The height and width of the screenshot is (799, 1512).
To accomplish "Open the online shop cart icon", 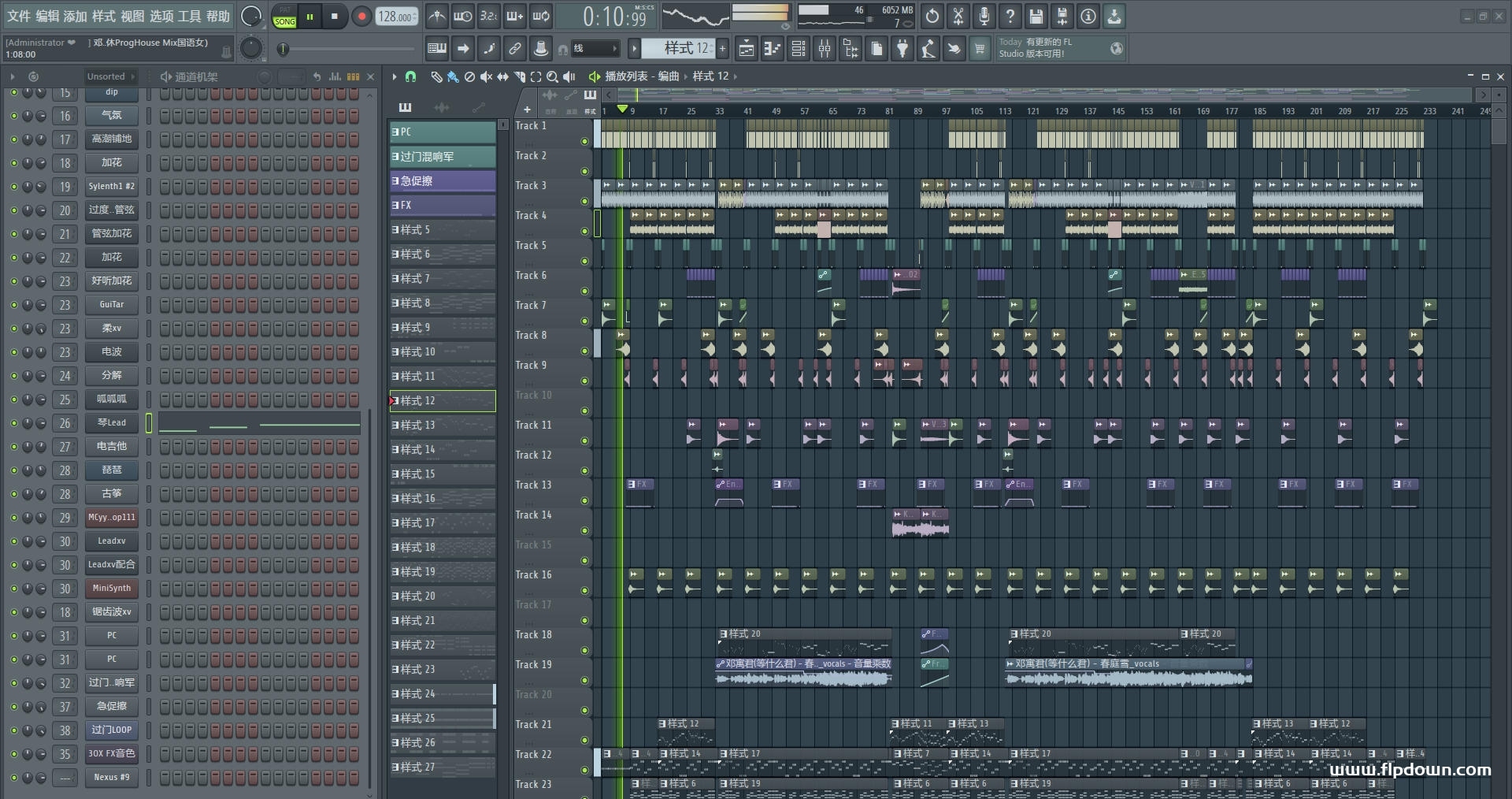I will [980, 49].
